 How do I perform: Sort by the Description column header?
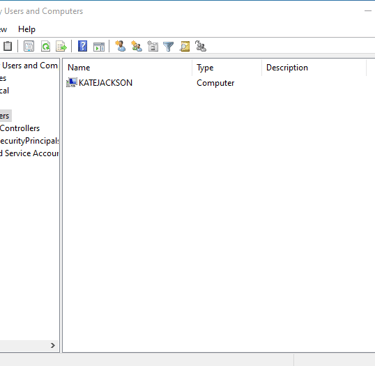pyautogui.click(x=314, y=68)
